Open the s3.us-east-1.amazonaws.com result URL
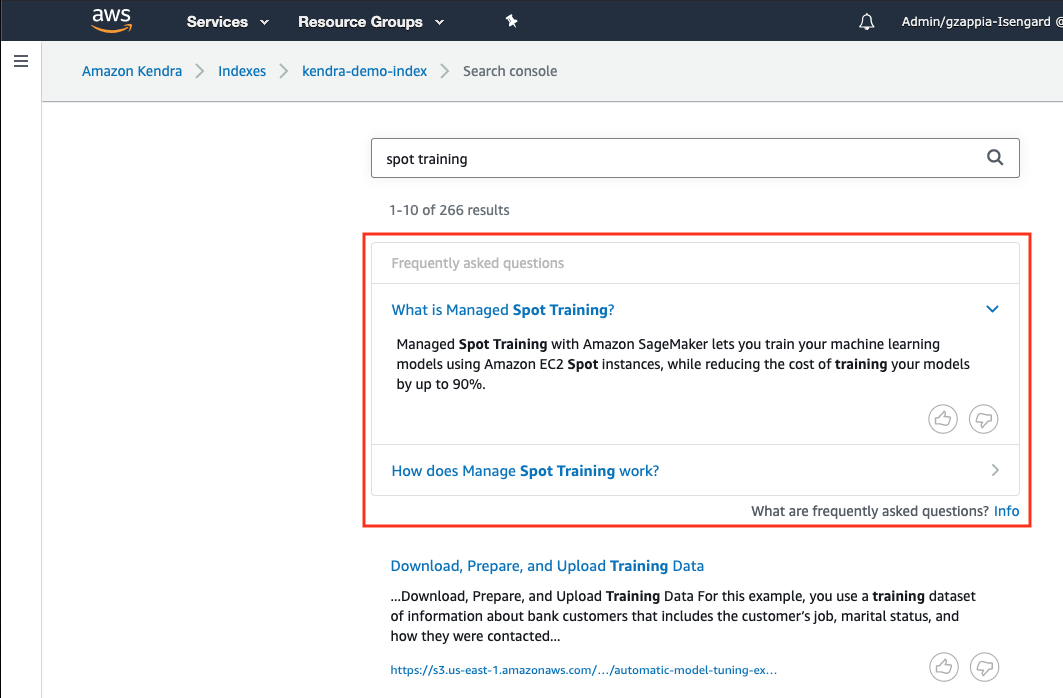 point(584,670)
